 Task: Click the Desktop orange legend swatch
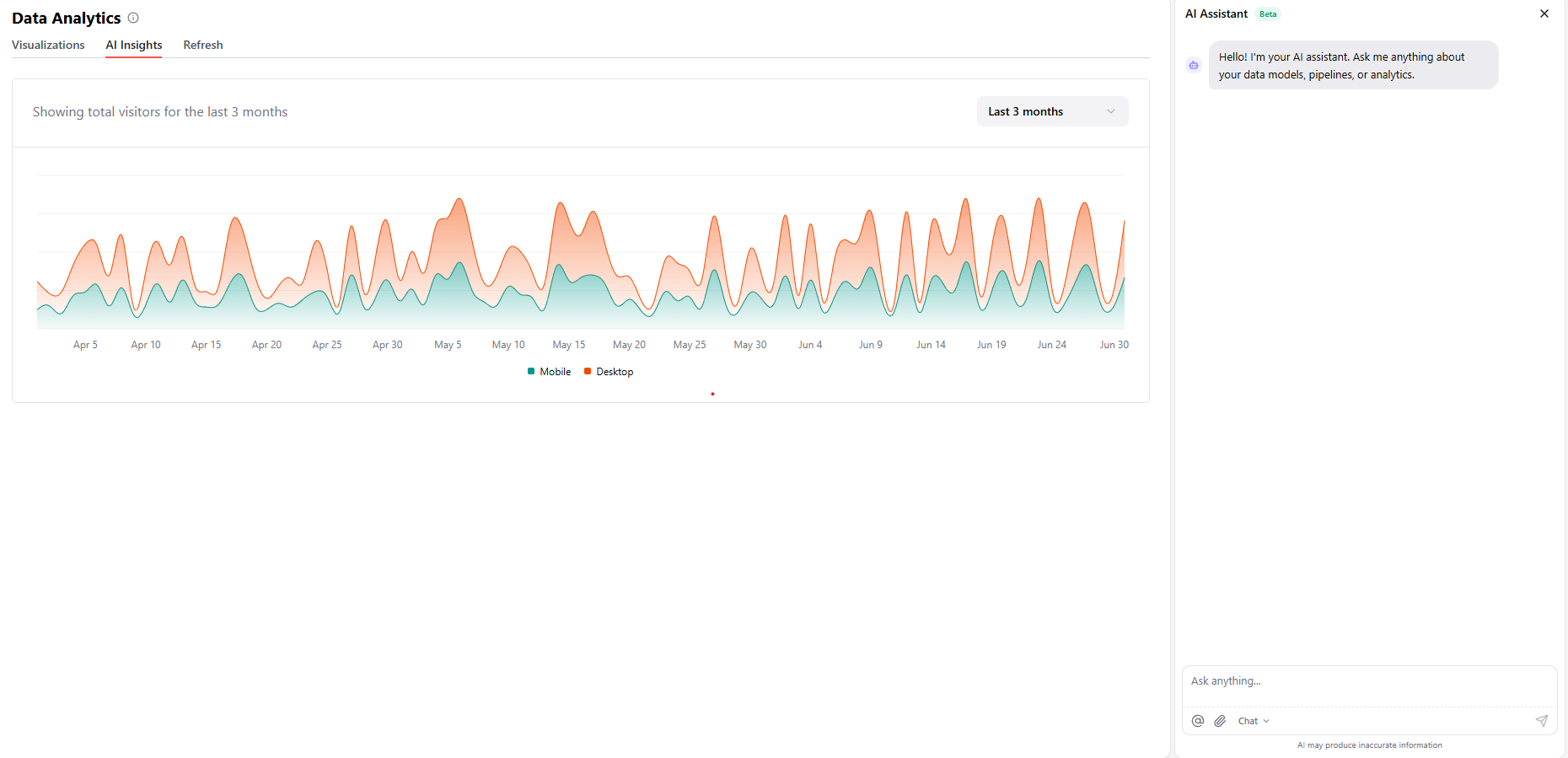[588, 371]
